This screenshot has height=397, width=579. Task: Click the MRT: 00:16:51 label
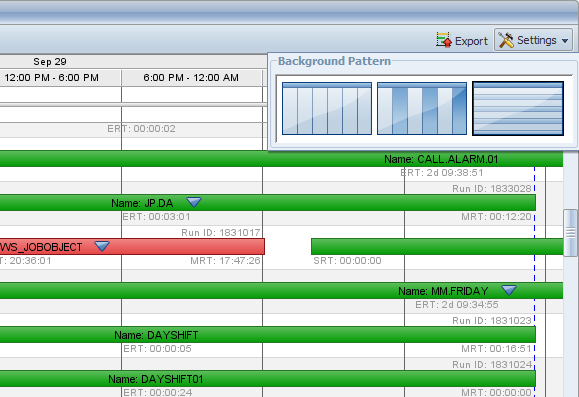coord(496,349)
